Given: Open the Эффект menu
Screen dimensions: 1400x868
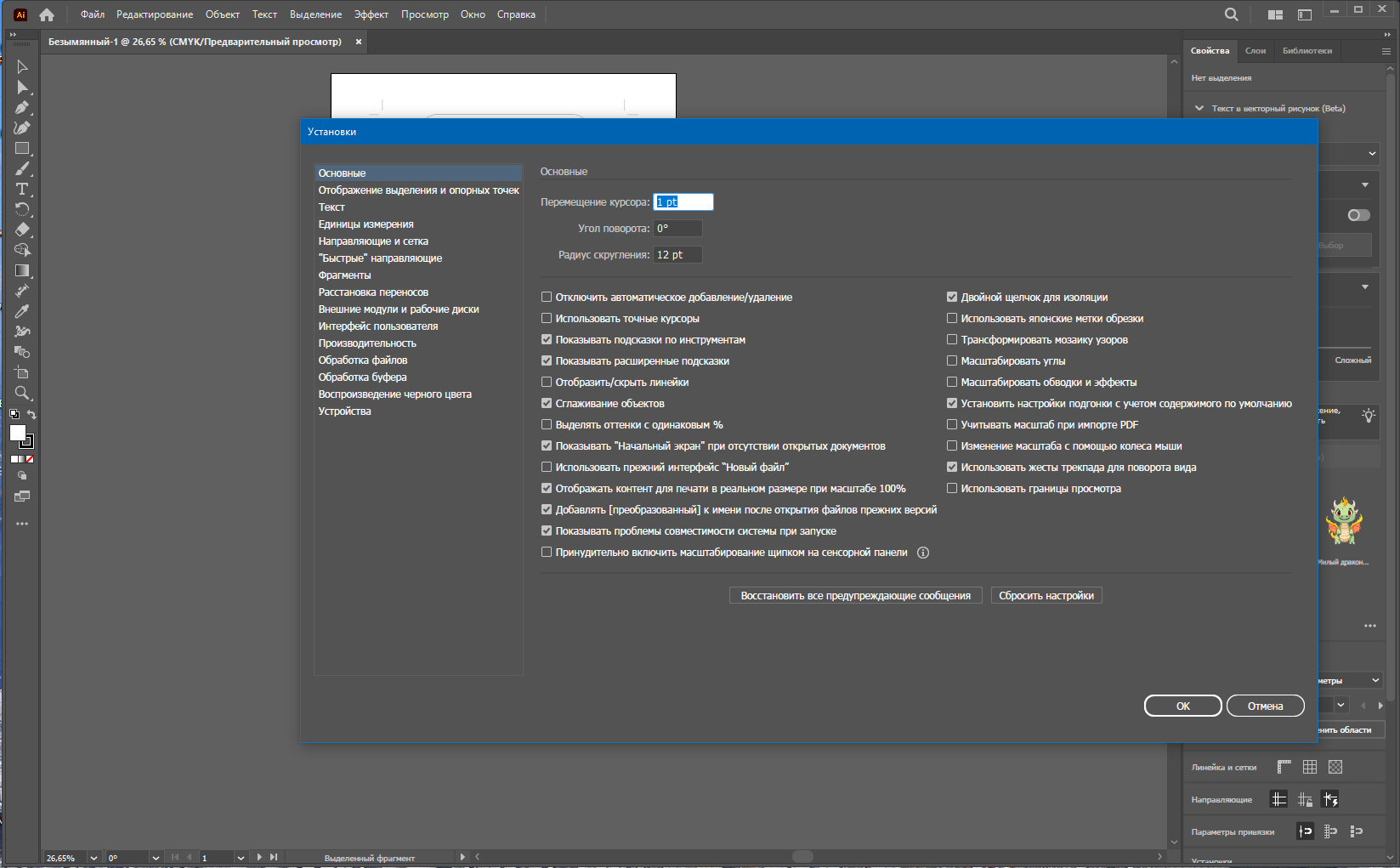Looking at the screenshot, I should (371, 14).
